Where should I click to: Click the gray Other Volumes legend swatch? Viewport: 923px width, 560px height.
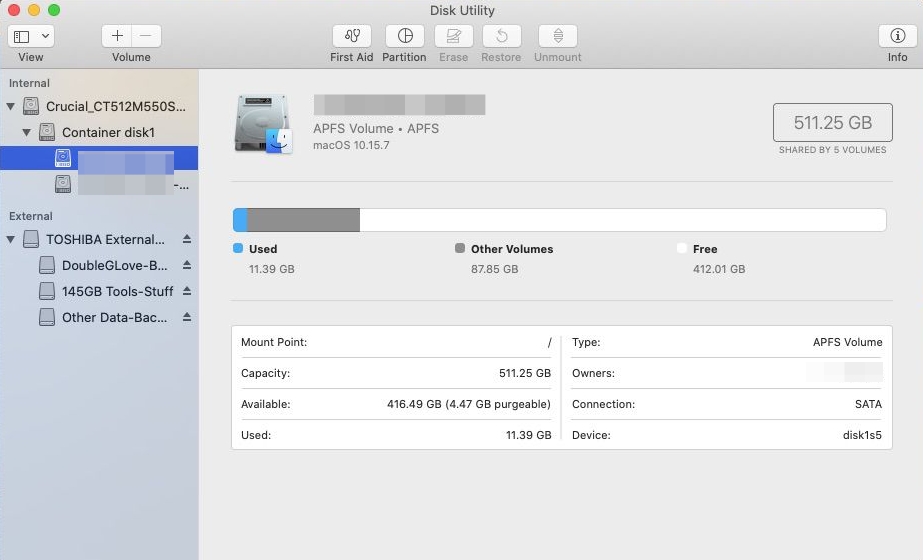[x=460, y=248]
